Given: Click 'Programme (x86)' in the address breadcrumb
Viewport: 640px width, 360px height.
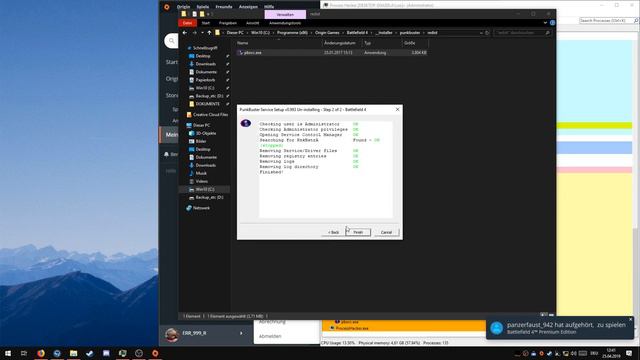Looking at the screenshot, I should tap(292, 33).
